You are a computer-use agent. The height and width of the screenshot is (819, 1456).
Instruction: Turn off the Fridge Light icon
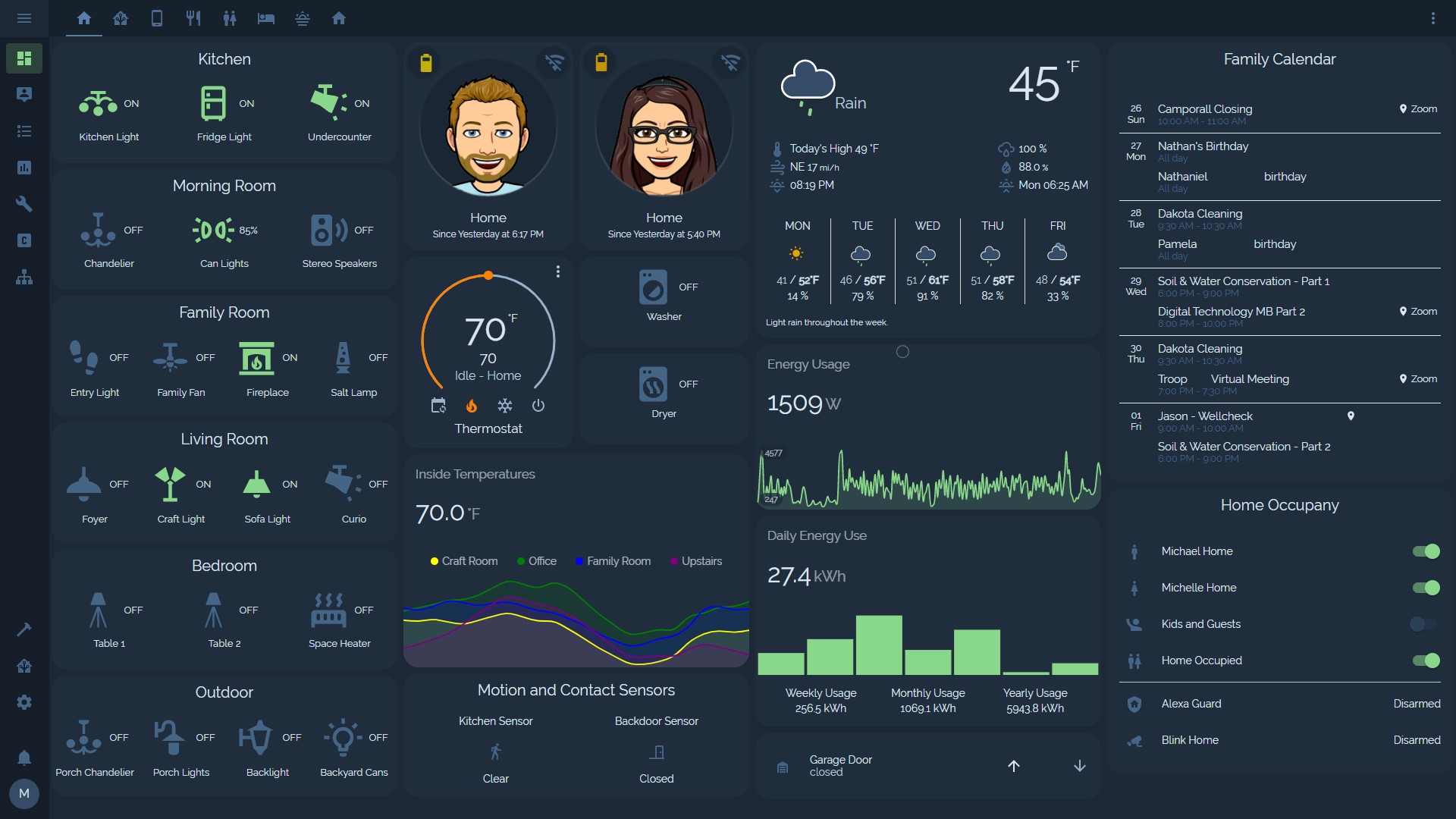pos(213,103)
